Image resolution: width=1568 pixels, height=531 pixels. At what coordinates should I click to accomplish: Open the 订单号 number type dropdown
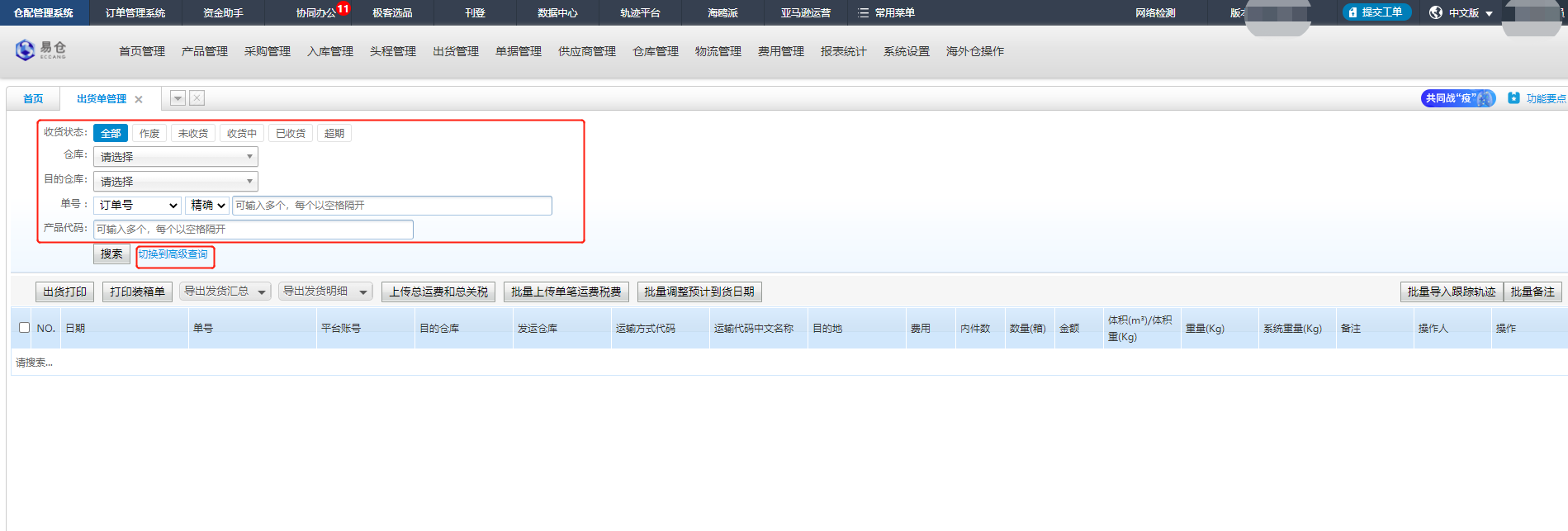pos(137,206)
